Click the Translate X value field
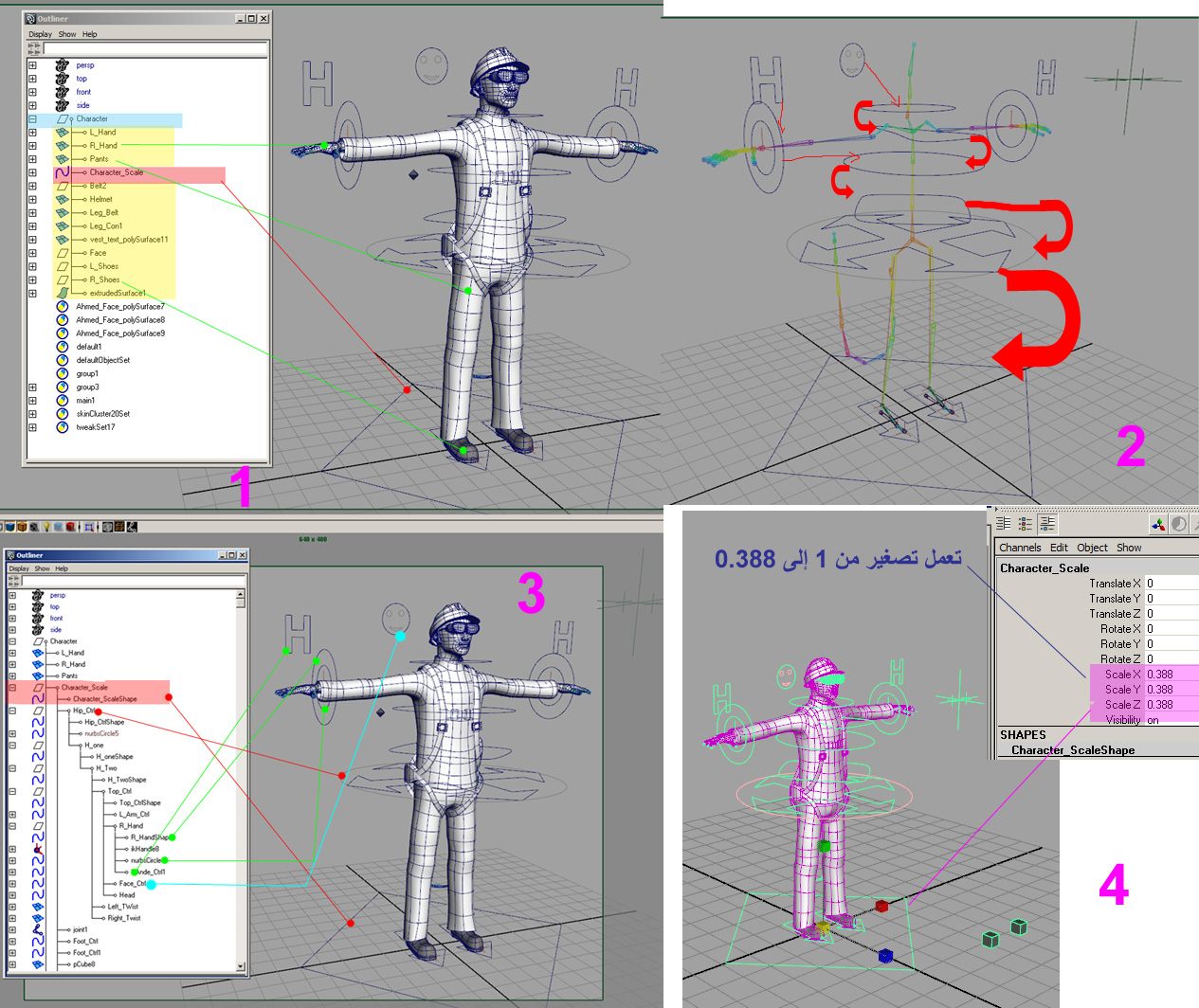Image resolution: width=1199 pixels, height=1008 pixels. 1172,584
